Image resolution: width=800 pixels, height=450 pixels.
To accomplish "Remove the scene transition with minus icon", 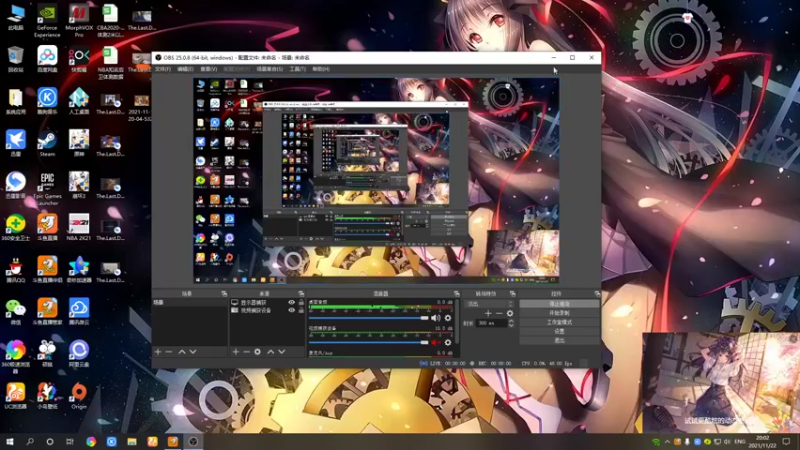I will 499,313.
